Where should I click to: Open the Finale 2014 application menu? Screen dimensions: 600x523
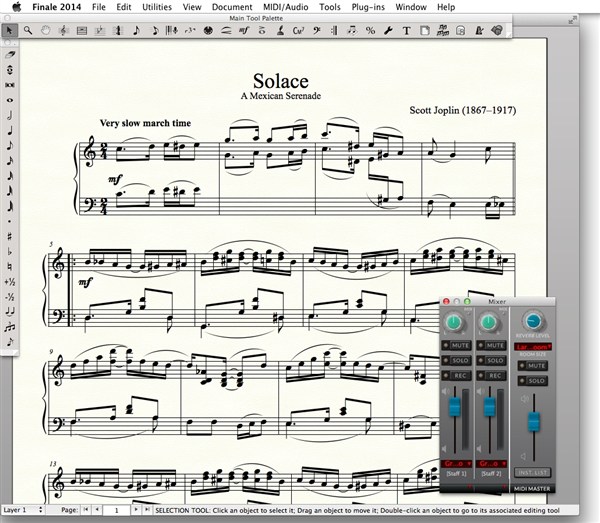[57, 7]
